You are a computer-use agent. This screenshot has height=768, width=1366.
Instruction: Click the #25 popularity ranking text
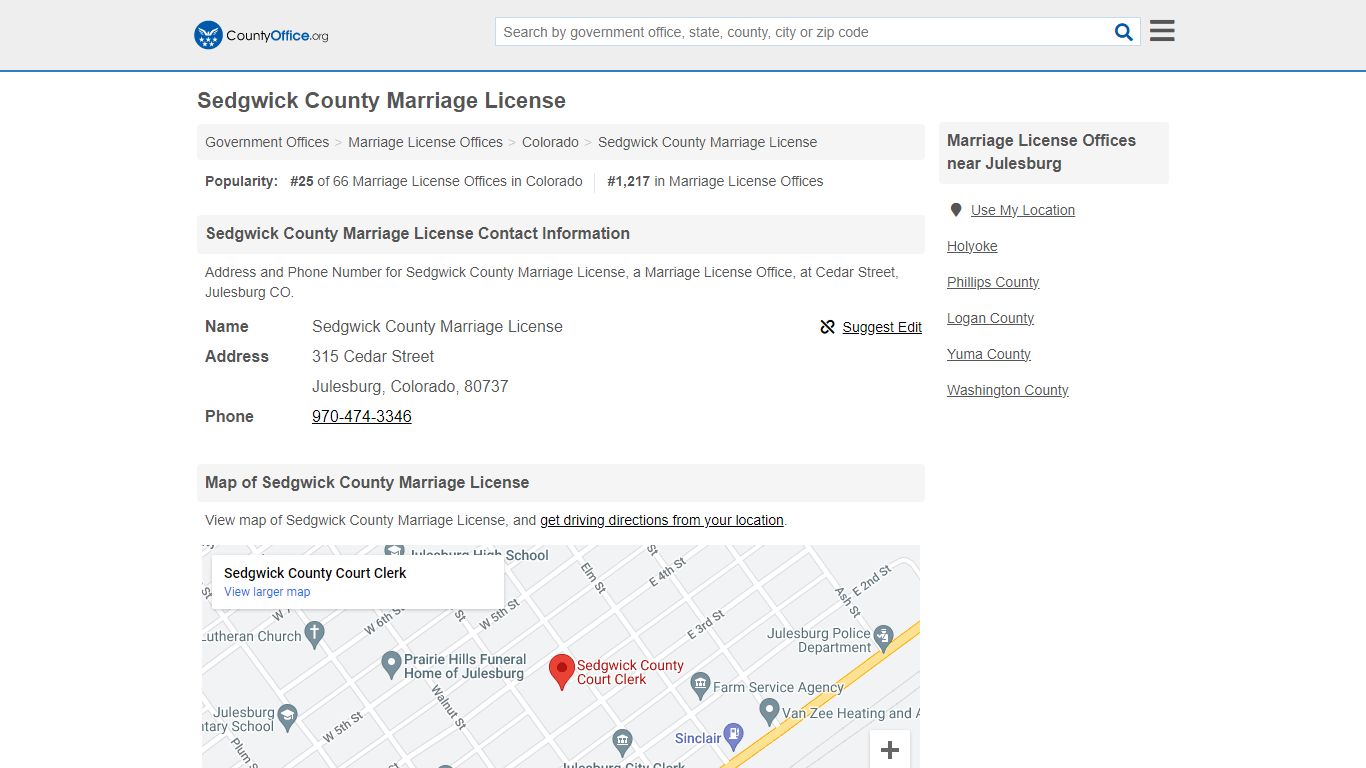(302, 181)
